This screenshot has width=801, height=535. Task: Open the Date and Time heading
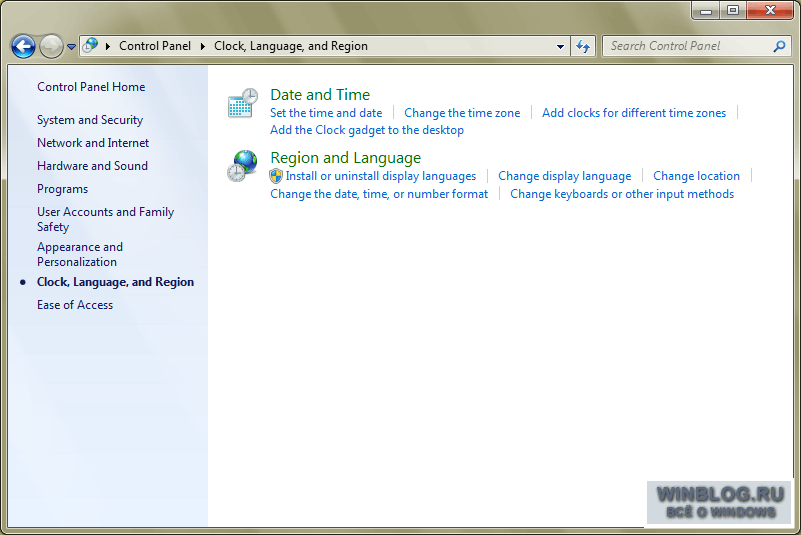coord(320,95)
